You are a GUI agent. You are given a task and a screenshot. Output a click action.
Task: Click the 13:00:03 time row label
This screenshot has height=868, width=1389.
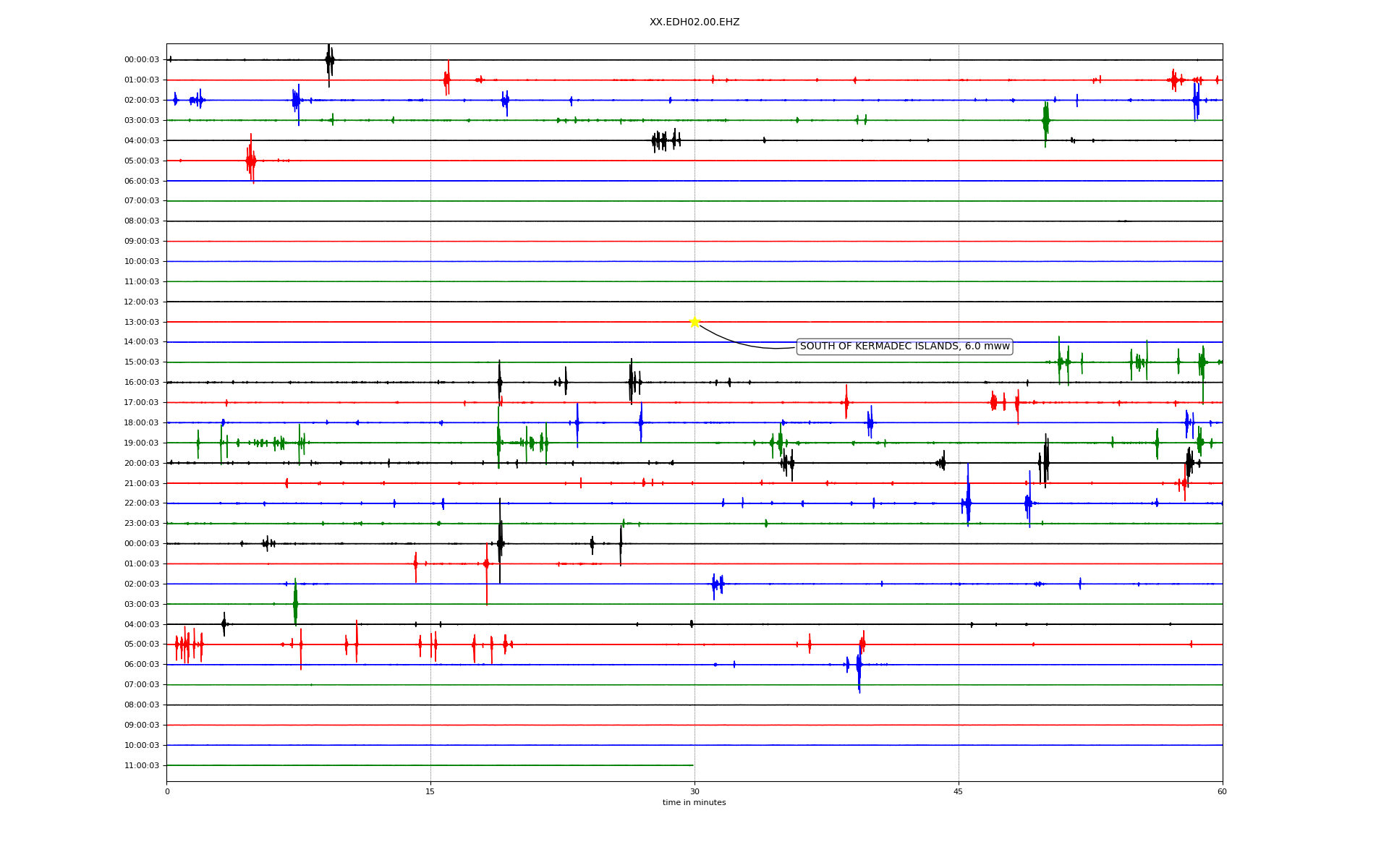pyautogui.click(x=142, y=322)
